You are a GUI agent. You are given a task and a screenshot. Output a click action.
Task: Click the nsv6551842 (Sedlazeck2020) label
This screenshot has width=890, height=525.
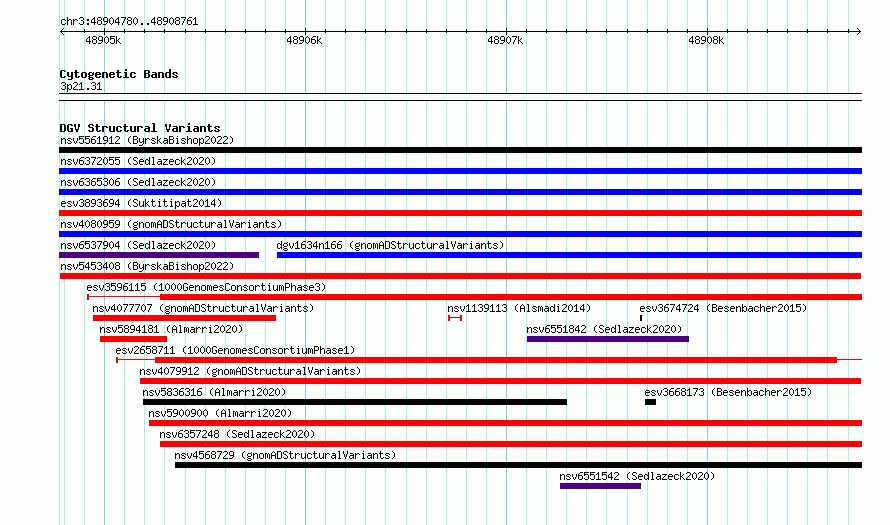click(x=604, y=329)
